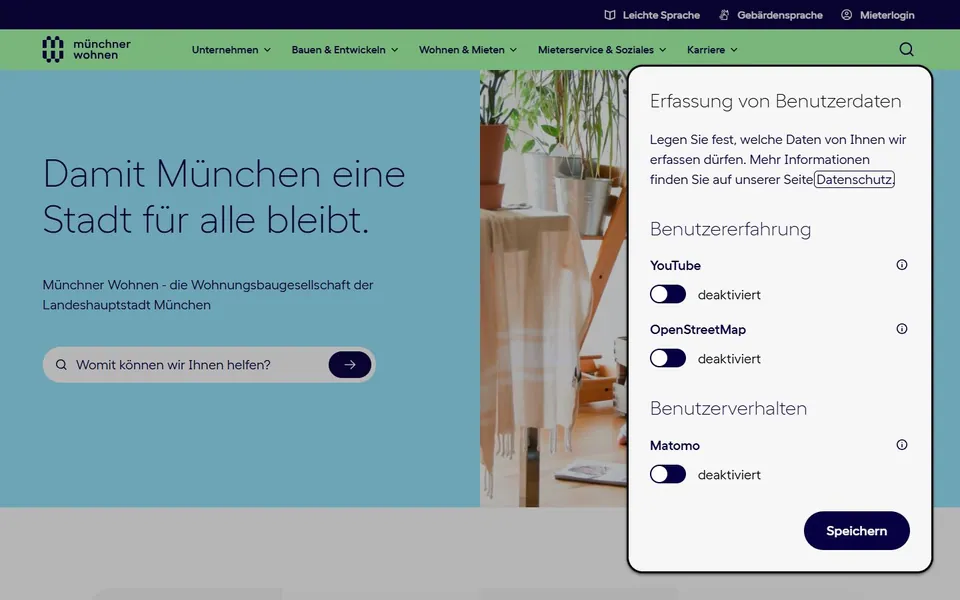
Task: Click the hero plant room photo
Action: tap(553, 288)
